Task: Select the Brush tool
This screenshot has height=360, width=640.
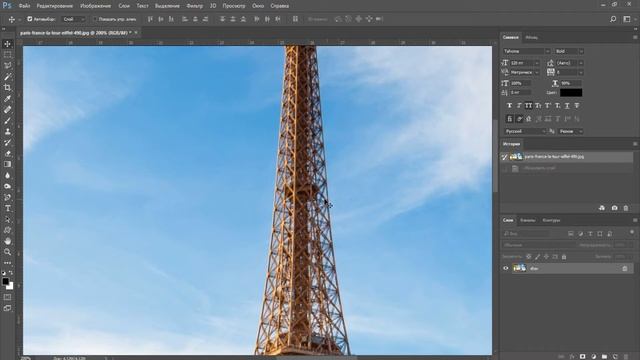Action: (7, 121)
